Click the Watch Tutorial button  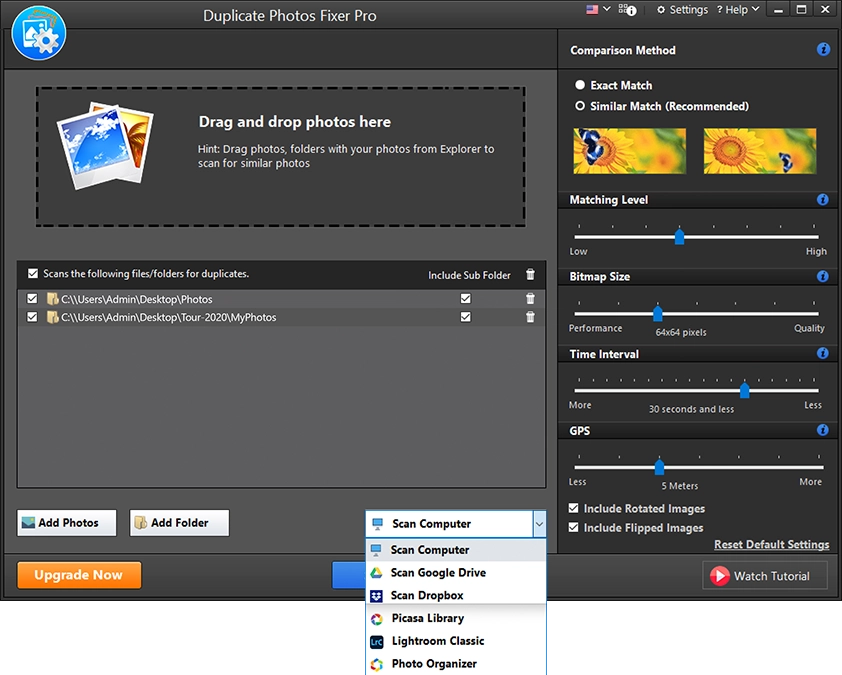coord(765,576)
